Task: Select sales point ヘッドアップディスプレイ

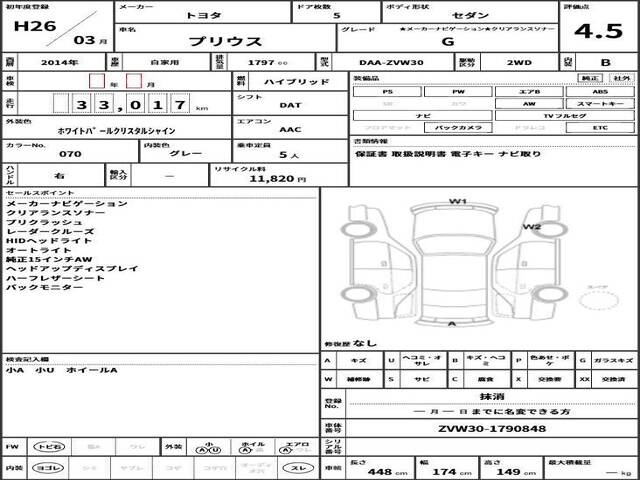Action: tap(72, 269)
